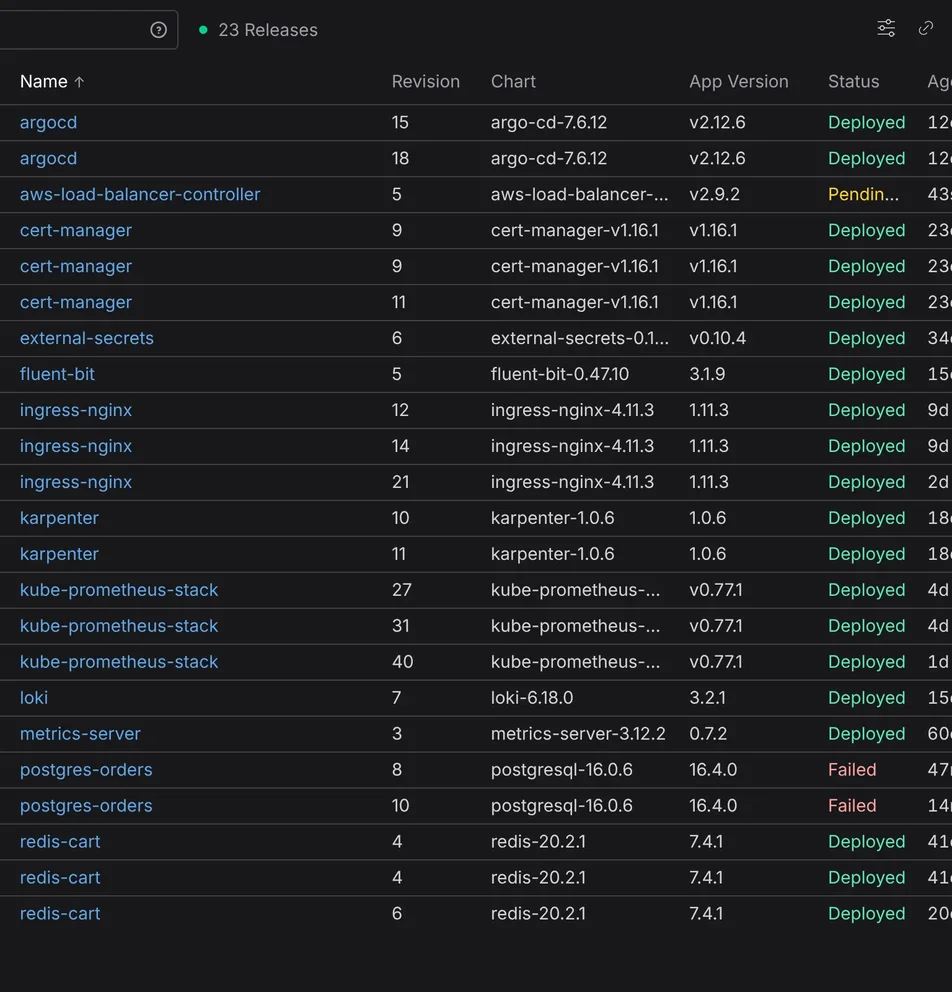Click Failed status on postgres-orders revision 8
This screenshot has width=952, height=992.
coord(852,769)
